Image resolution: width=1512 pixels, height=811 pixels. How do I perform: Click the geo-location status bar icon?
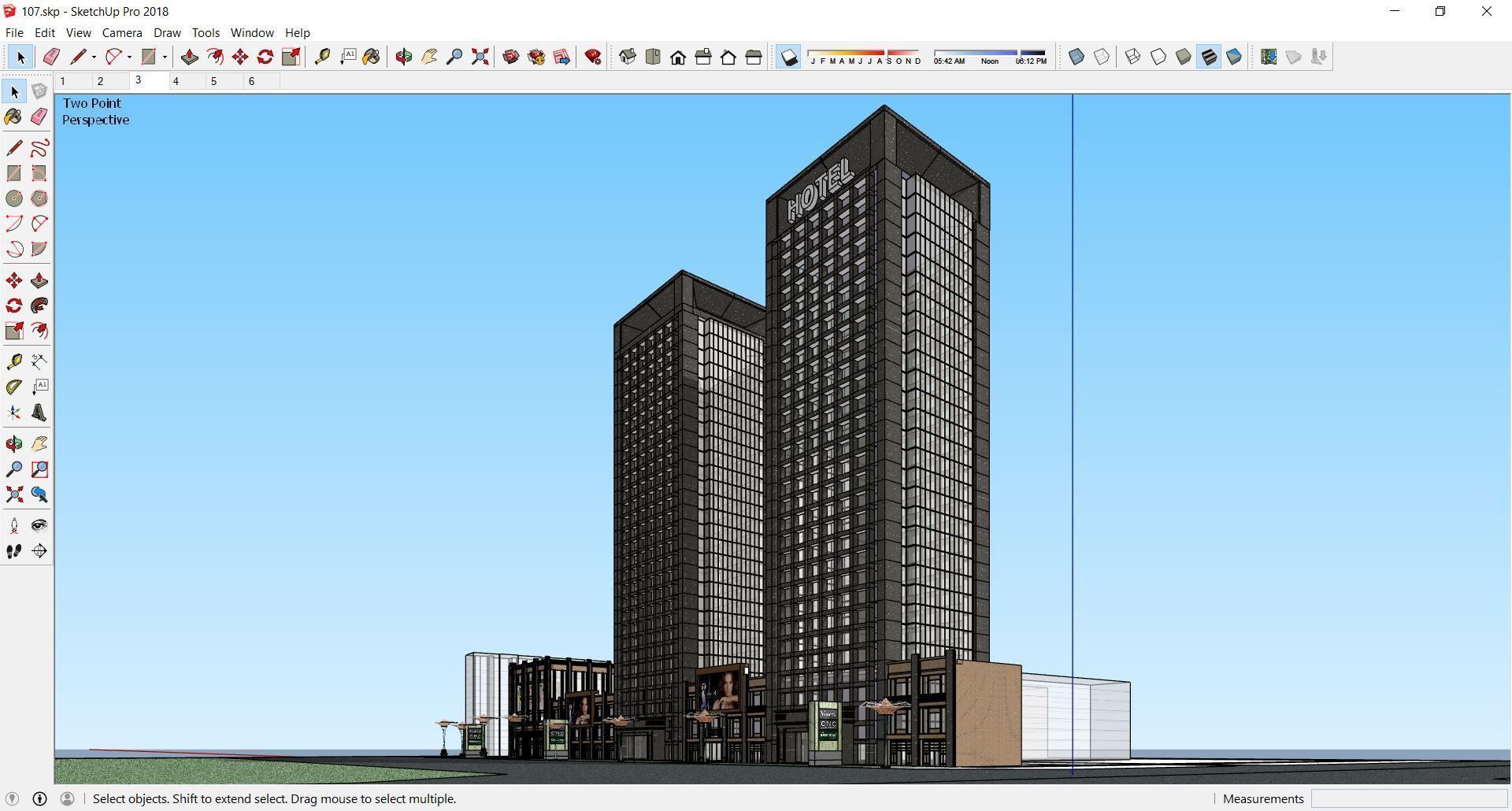pos(12,798)
